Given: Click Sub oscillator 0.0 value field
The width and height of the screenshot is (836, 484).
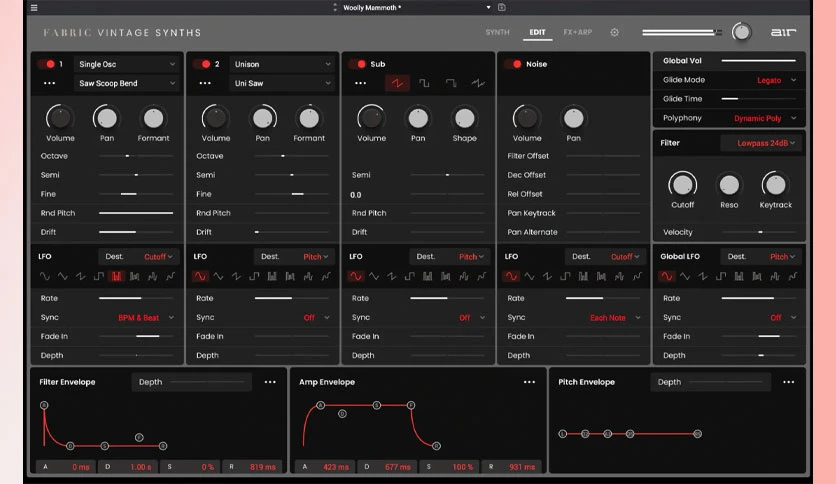Looking at the screenshot, I should click(x=356, y=195).
